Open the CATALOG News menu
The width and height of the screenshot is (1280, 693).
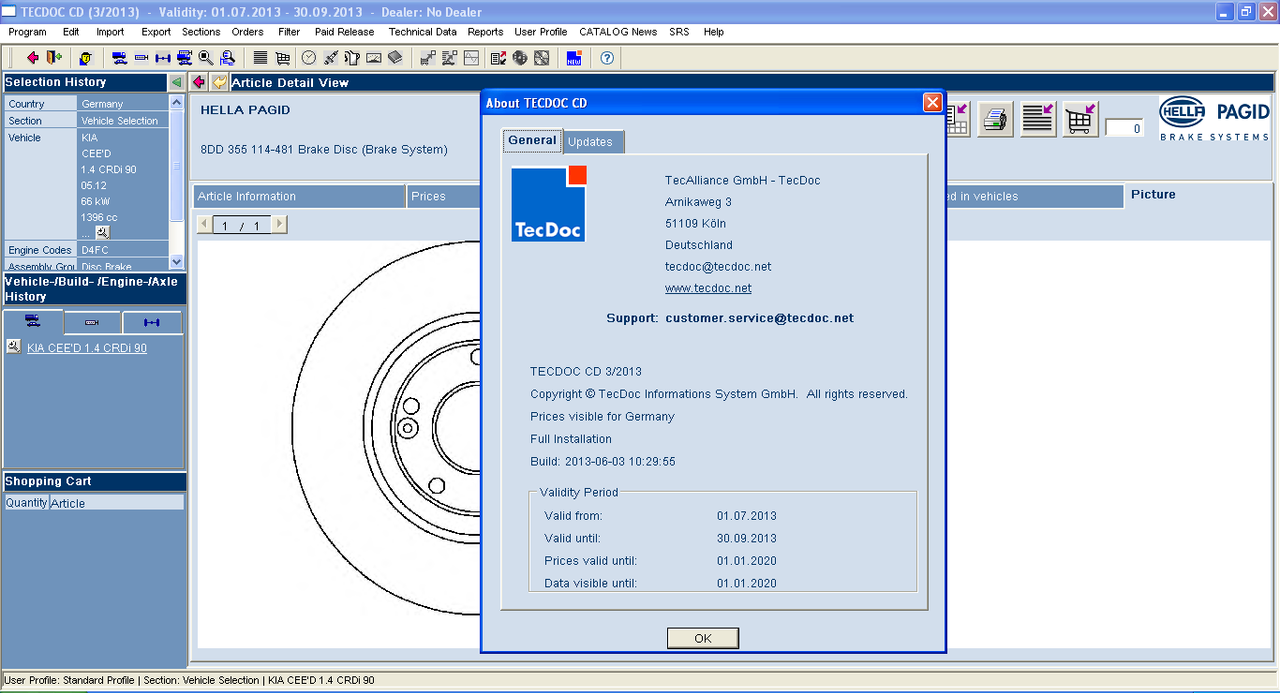pos(618,32)
